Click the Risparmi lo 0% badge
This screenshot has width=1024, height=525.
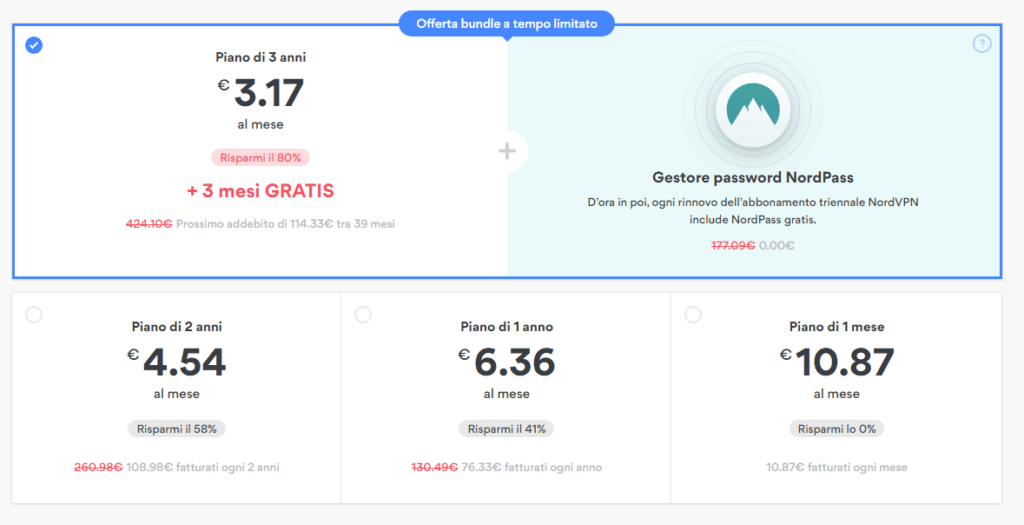837,429
